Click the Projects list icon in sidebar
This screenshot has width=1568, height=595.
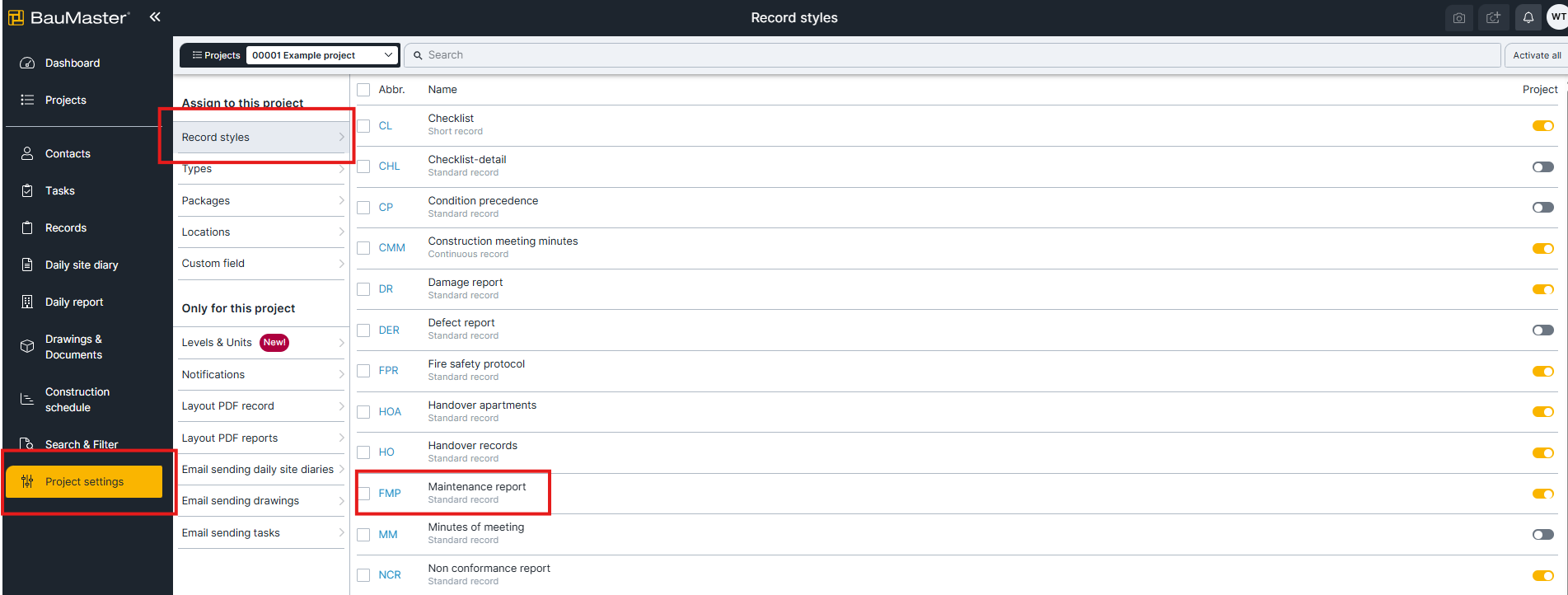point(27,100)
